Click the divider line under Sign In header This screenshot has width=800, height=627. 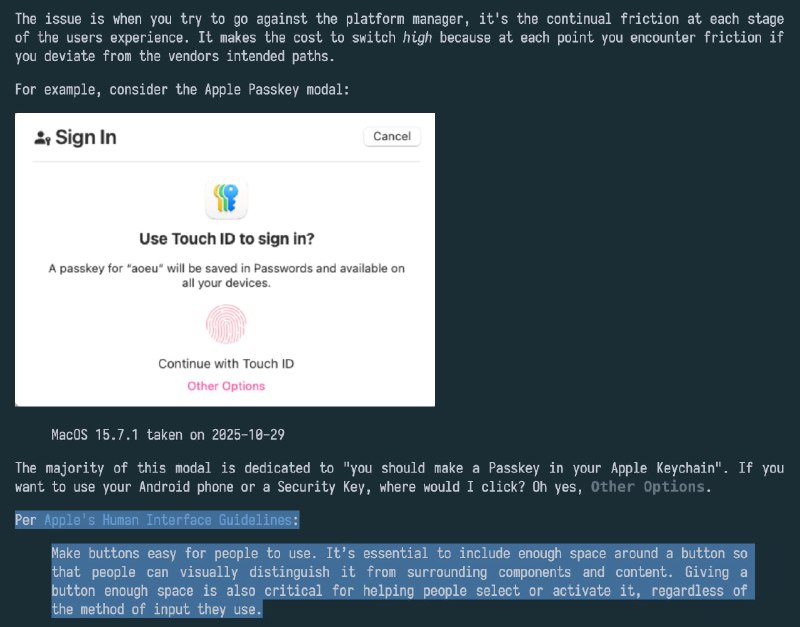[x=226, y=161]
